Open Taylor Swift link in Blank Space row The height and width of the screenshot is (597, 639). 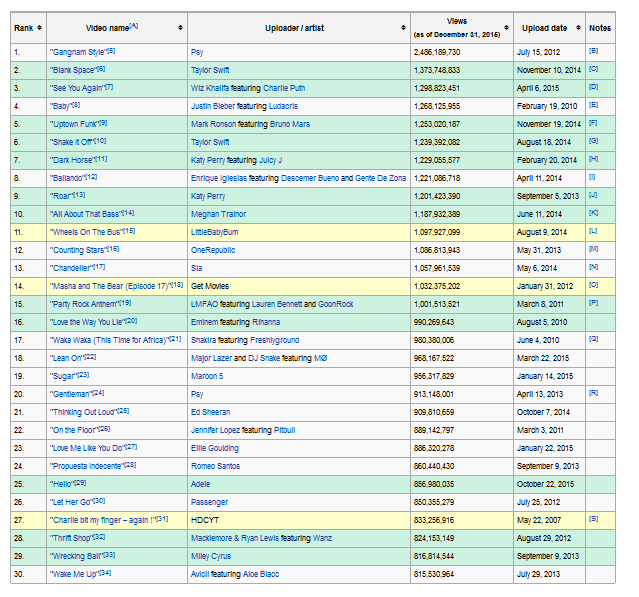210,70
